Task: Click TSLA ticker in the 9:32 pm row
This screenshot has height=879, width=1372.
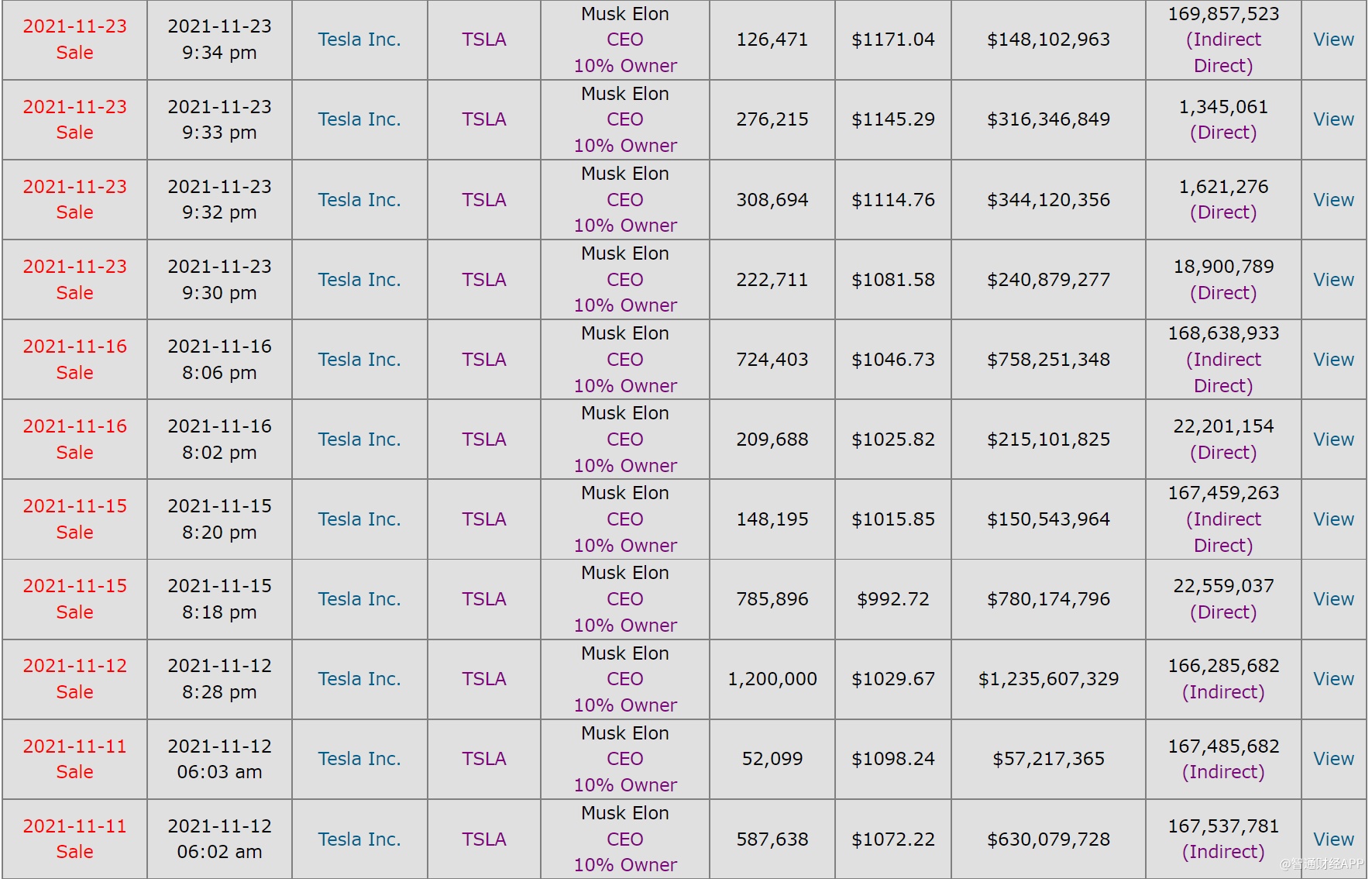Action: click(x=483, y=200)
